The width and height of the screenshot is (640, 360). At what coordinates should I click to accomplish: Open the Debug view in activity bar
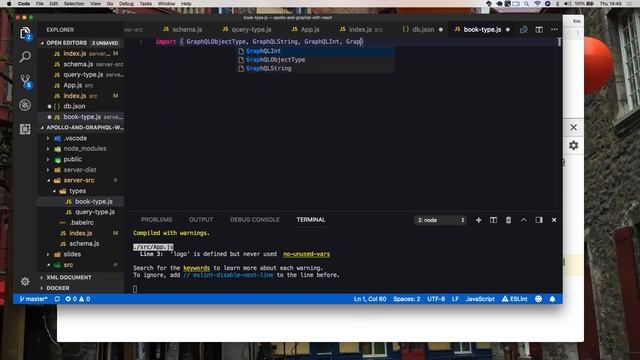[x=25, y=105]
